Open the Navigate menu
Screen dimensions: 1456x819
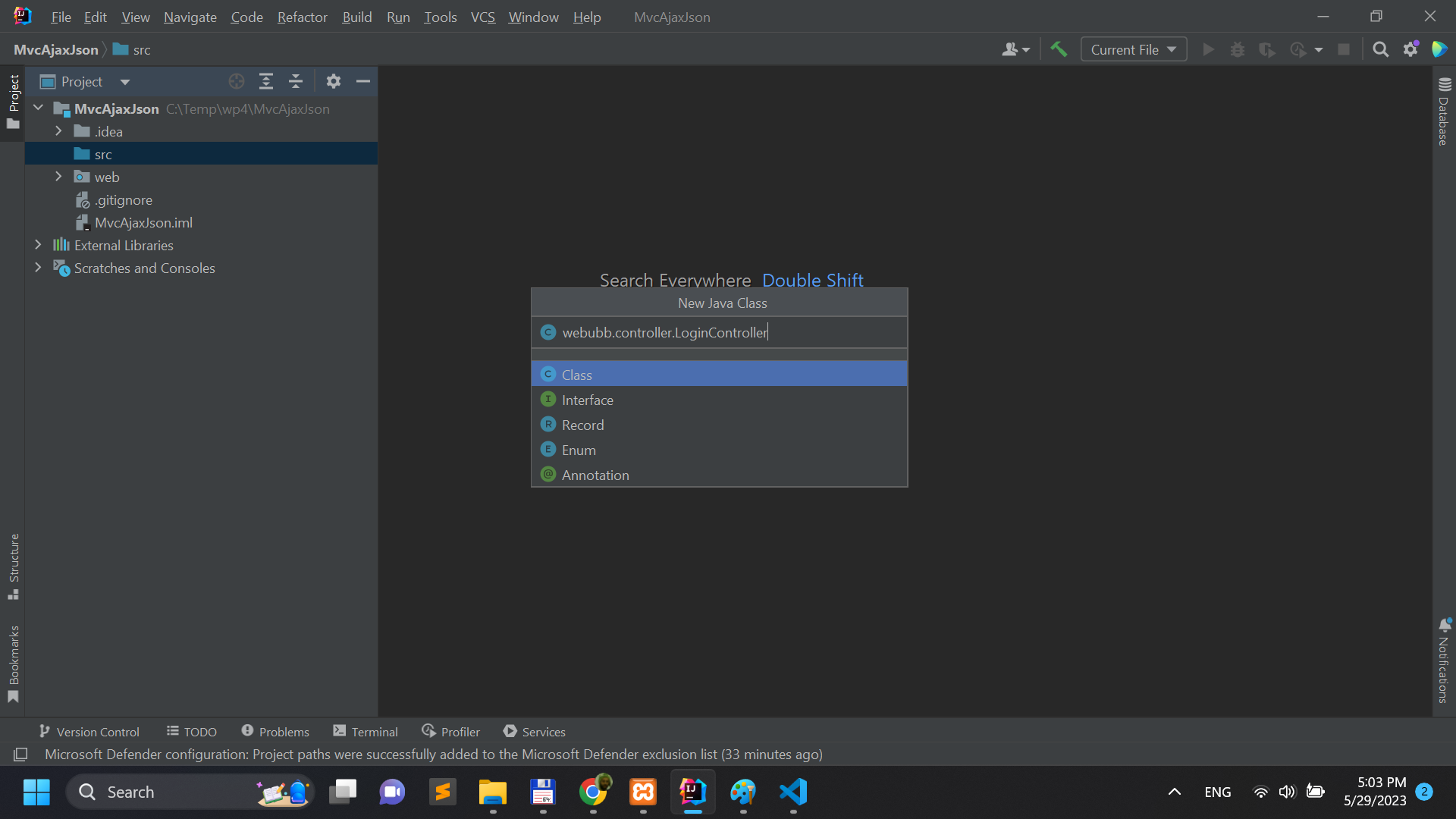(190, 17)
